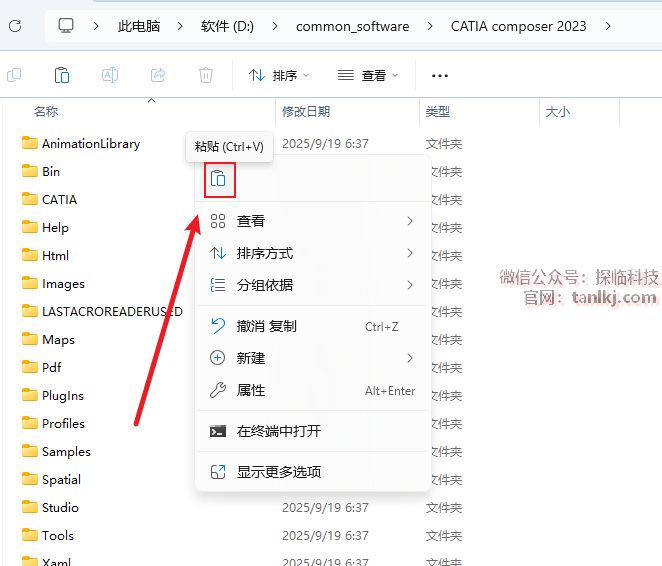Viewport: 662px width, 566px height.
Task: Click the Bin folder's icon
Action: pos(30,171)
